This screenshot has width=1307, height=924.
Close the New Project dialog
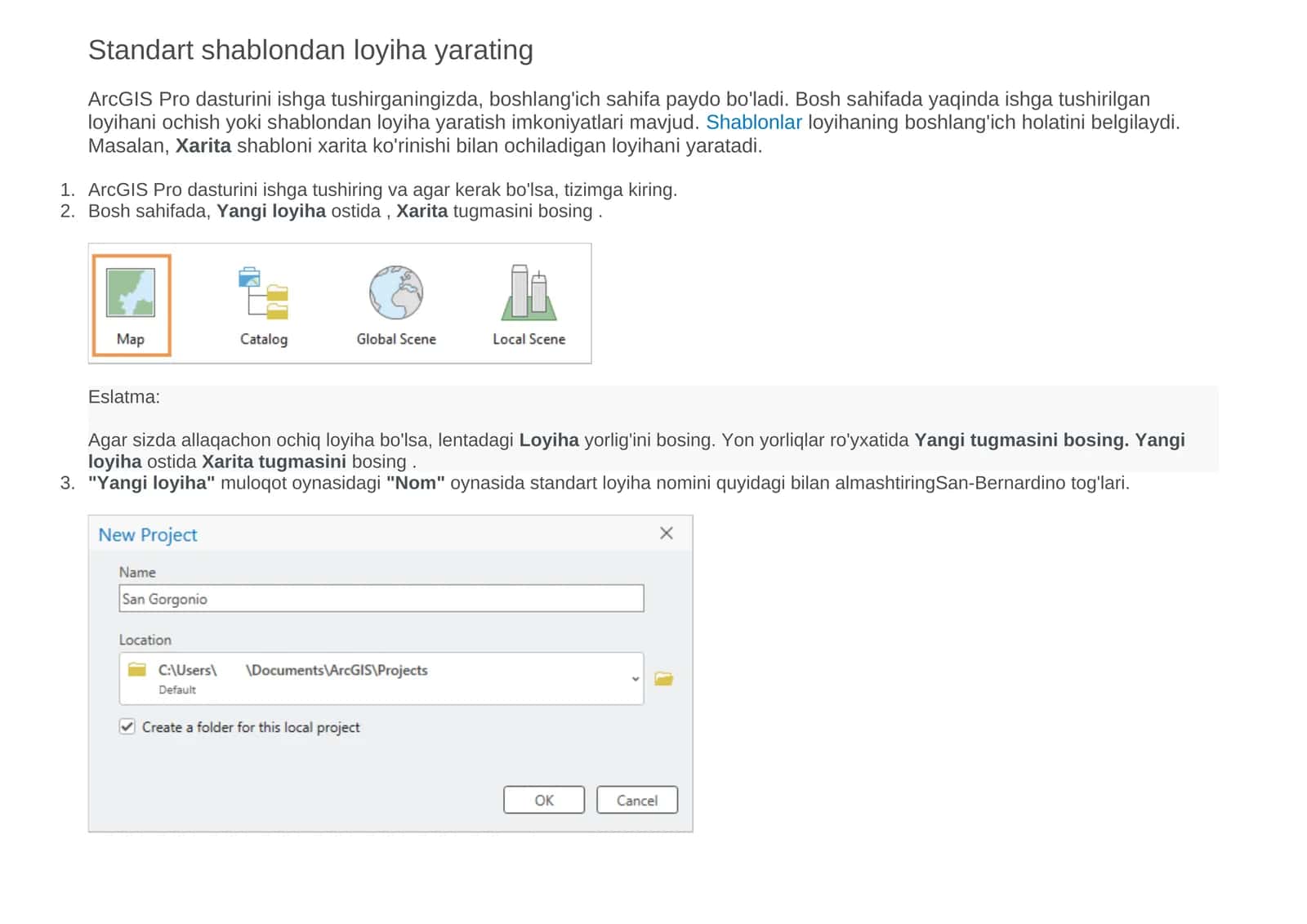tap(667, 533)
